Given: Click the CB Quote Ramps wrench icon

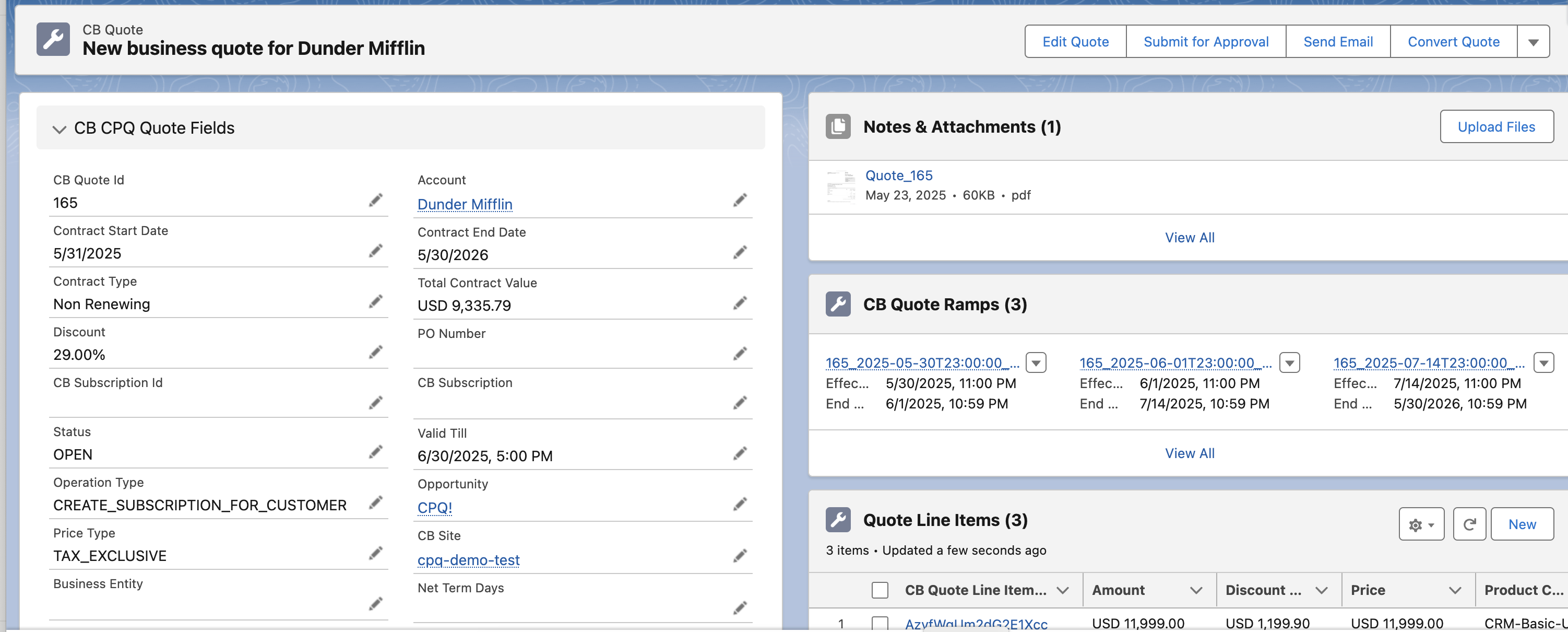Looking at the screenshot, I should click(x=838, y=305).
